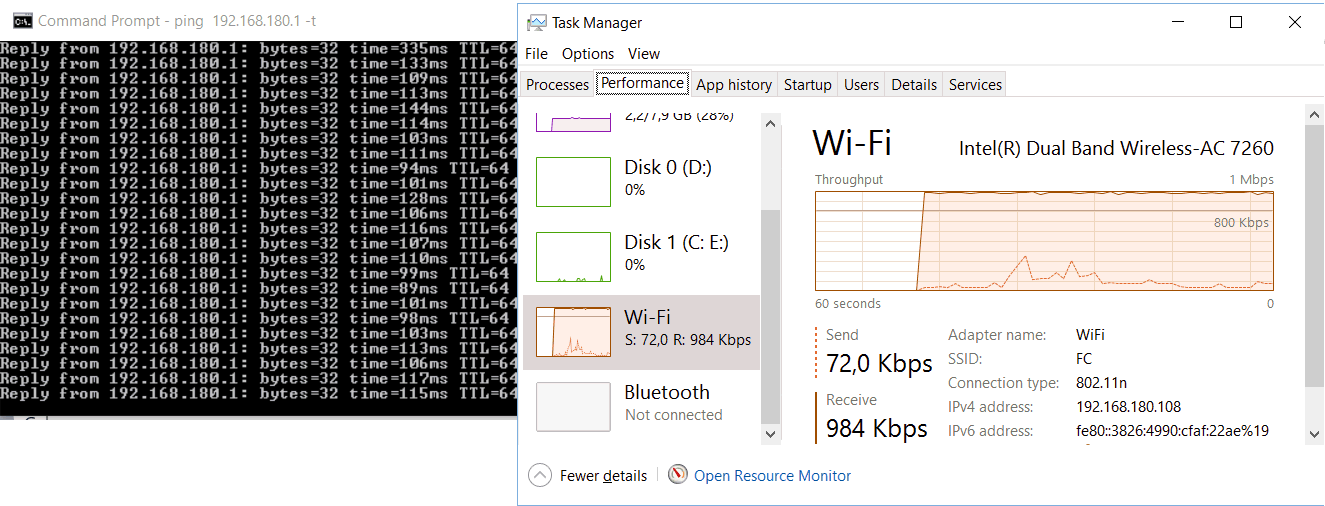Select Disk 0 (D:) in the sidebar
The width and height of the screenshot is (1325, 506).
pos(641,182)
